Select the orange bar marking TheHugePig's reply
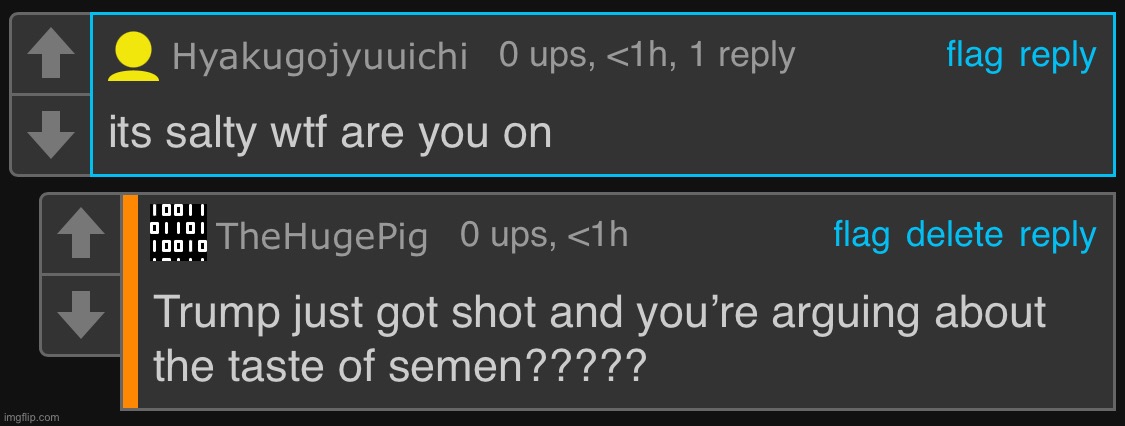 (130, 301)
